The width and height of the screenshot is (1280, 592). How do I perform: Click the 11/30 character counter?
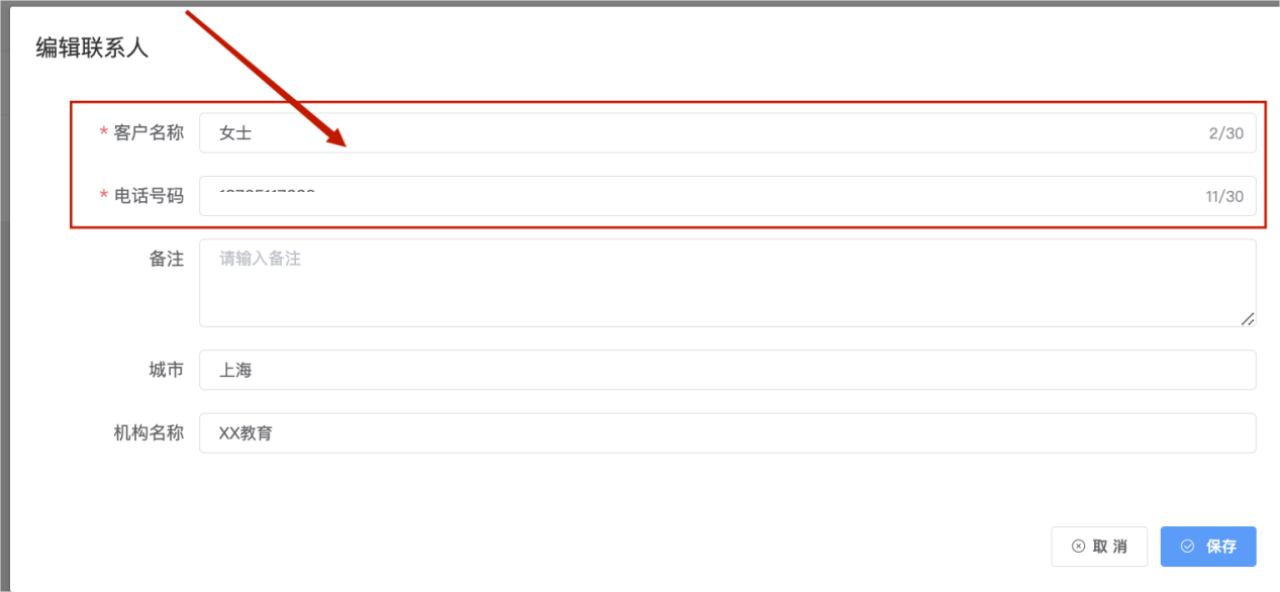1224,197
